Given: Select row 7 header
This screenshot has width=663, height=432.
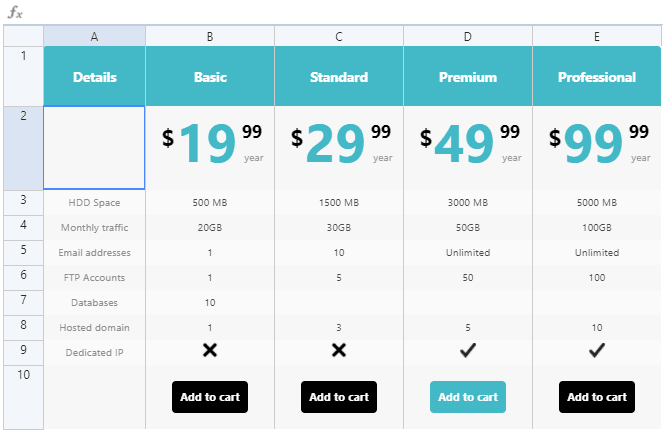Looking at the screenshot, I should (x=23, y=302).
